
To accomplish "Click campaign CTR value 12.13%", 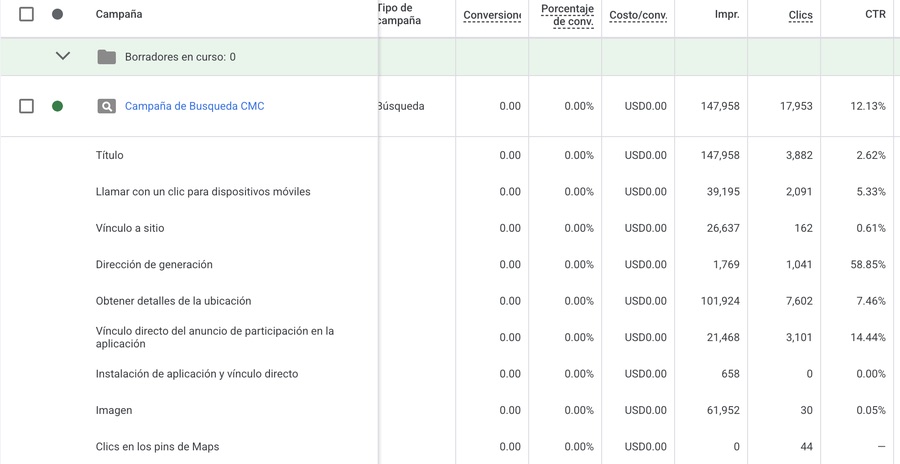I will (868, 106).
